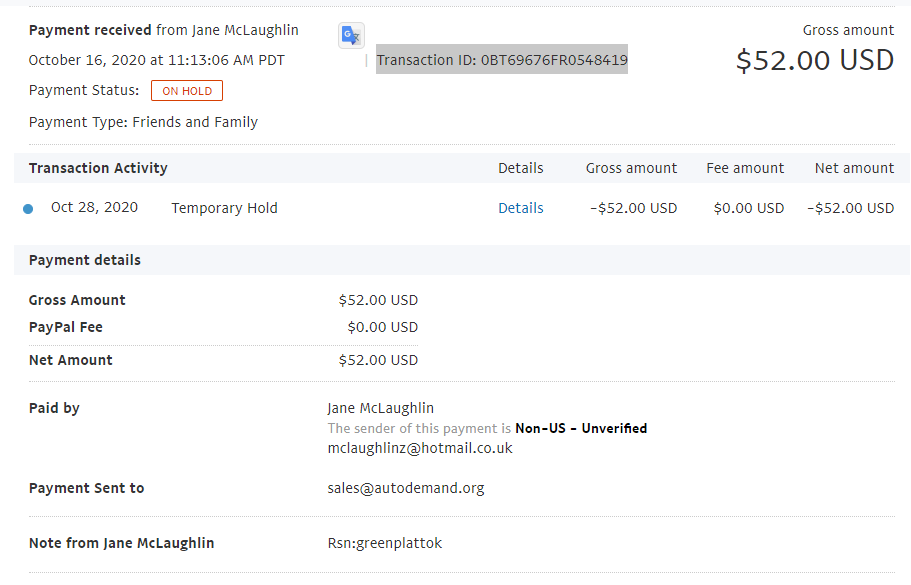Click the Temporary Hold activity label
Image resolution: width=911 pixels, height=585 pixels.
click(224, 208)
